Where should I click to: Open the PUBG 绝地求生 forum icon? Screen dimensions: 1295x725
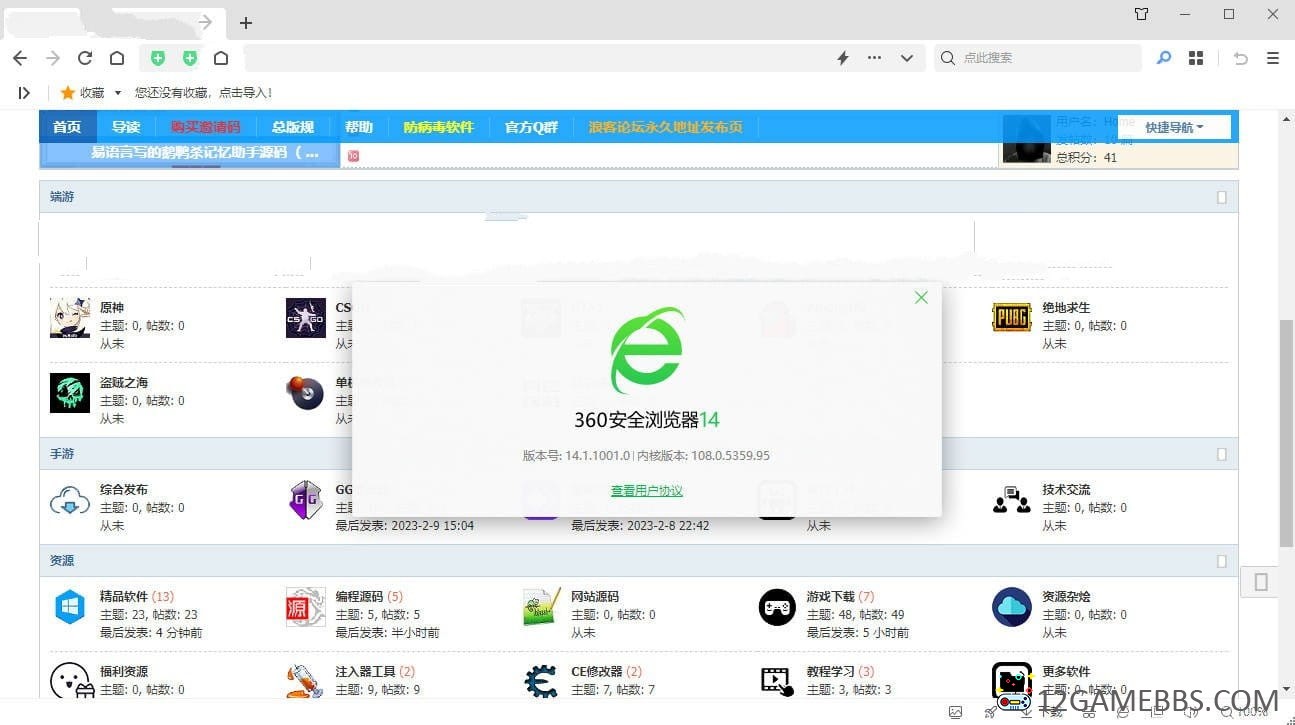coord(1012,318)
